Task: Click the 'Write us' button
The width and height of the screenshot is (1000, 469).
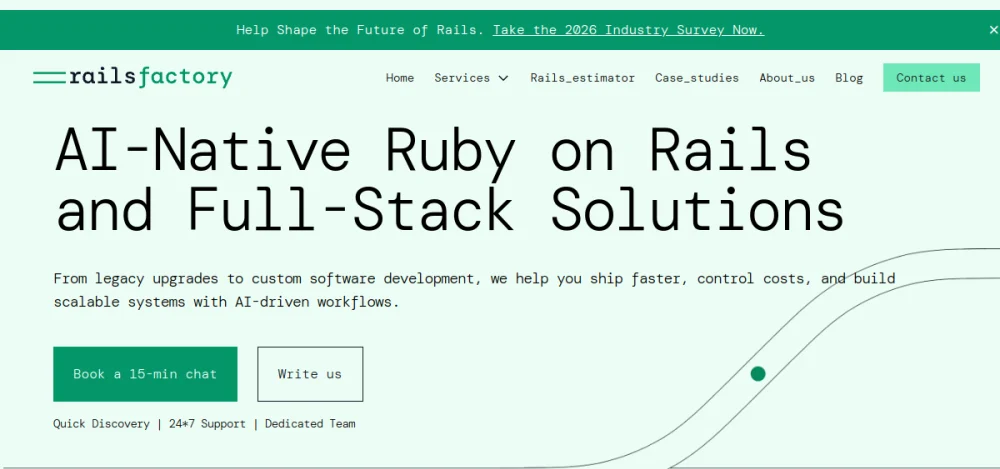Action: [x=310, y=374]
